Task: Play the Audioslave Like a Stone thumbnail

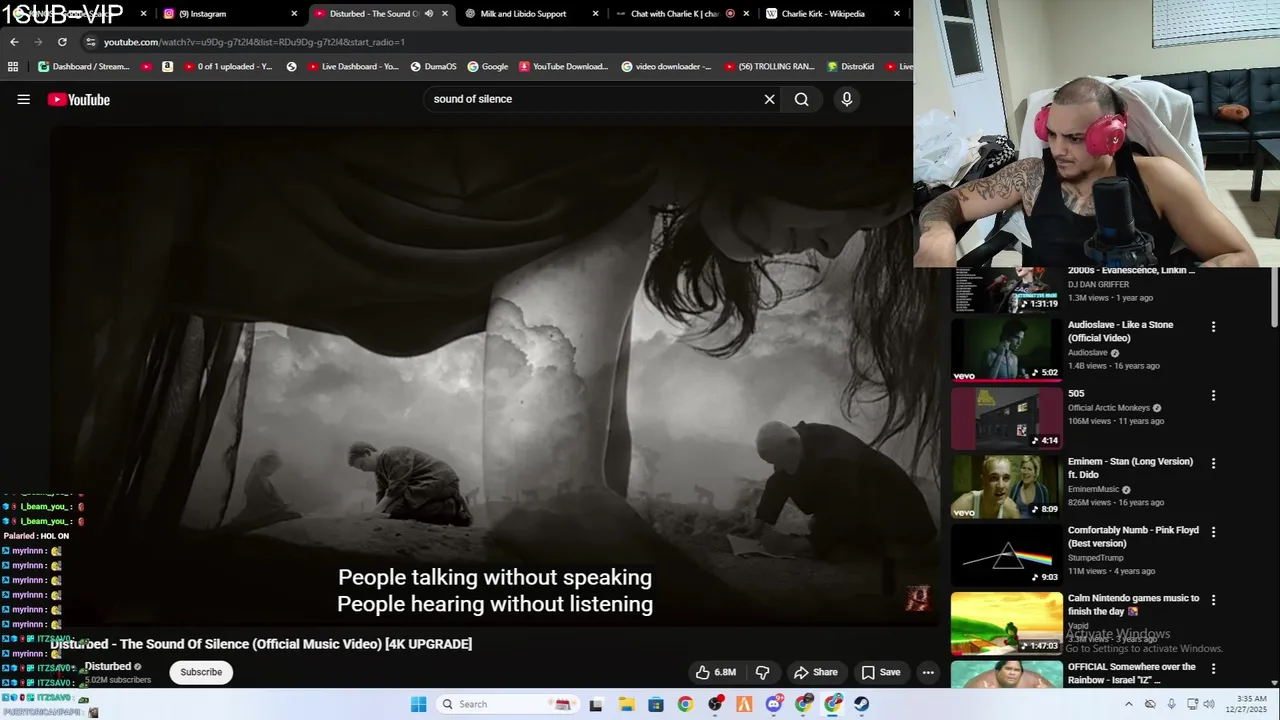Action: point(1006,349)
